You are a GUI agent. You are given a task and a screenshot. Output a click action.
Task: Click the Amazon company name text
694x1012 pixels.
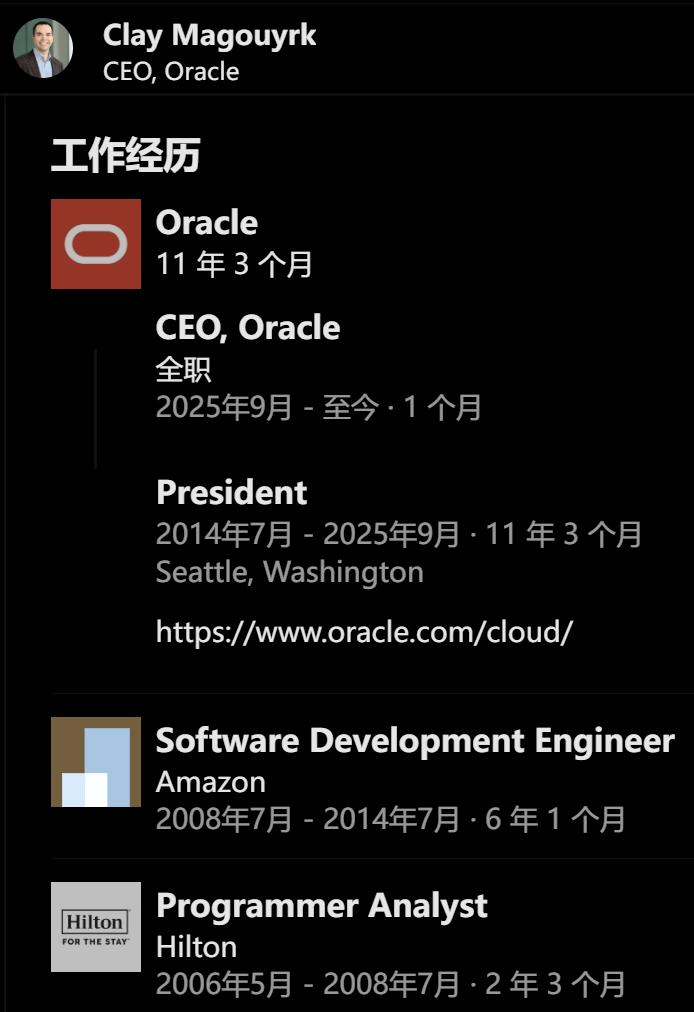211,782
